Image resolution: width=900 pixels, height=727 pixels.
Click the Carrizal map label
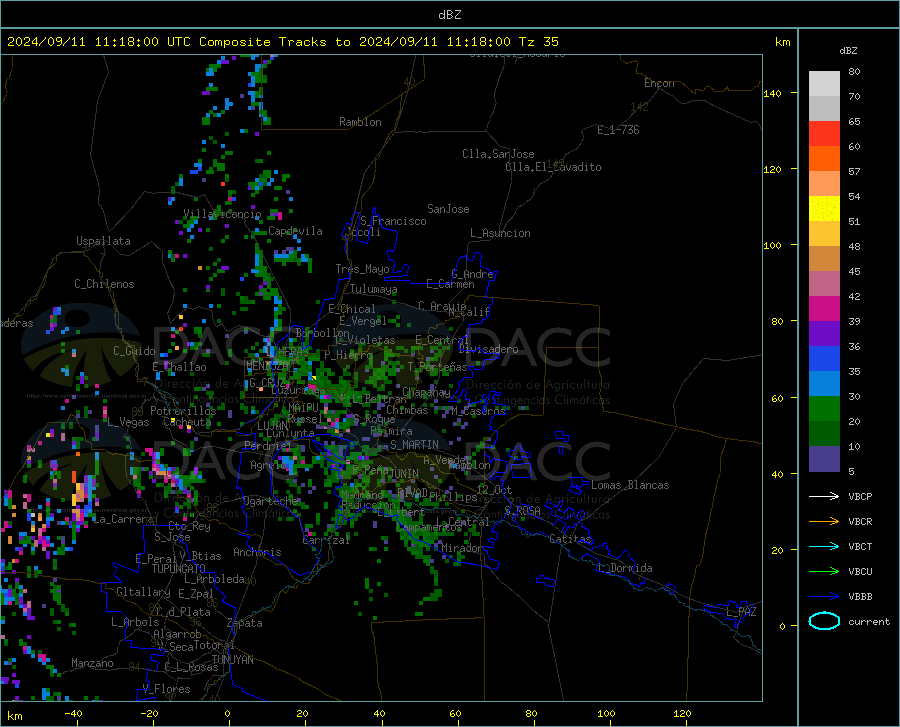[x=326, y=541]
